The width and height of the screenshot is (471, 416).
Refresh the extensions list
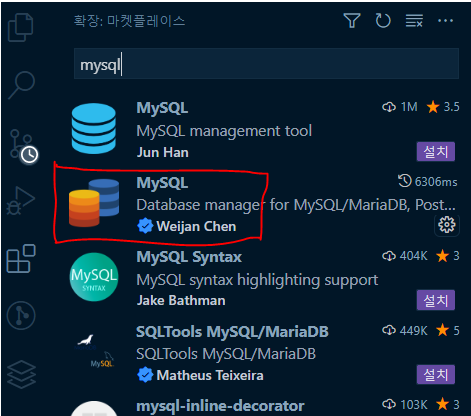pos(383,21)
